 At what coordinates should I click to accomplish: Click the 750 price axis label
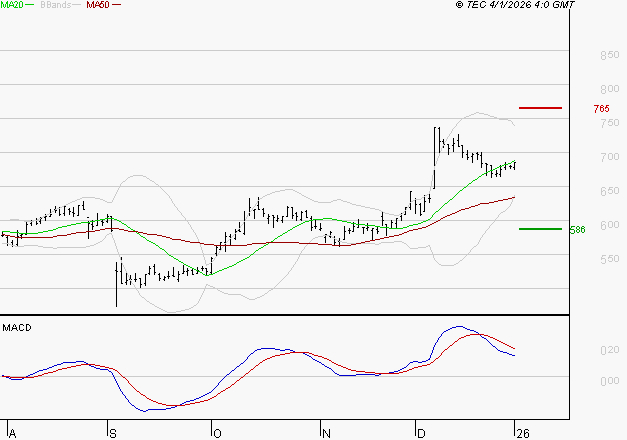pos(610,123)
